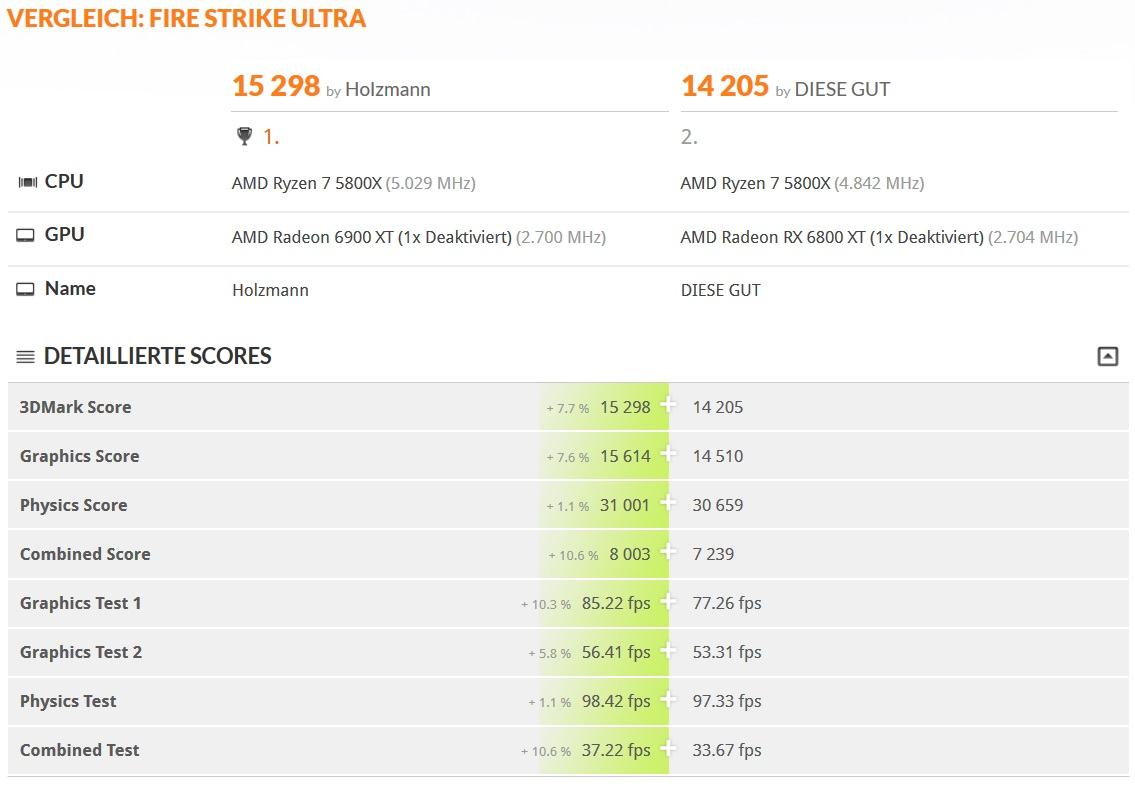Click the 97.33 fps value
The height and width of the screenshot is (793, 1135).
pyautogui.click(x=727, y=701)
